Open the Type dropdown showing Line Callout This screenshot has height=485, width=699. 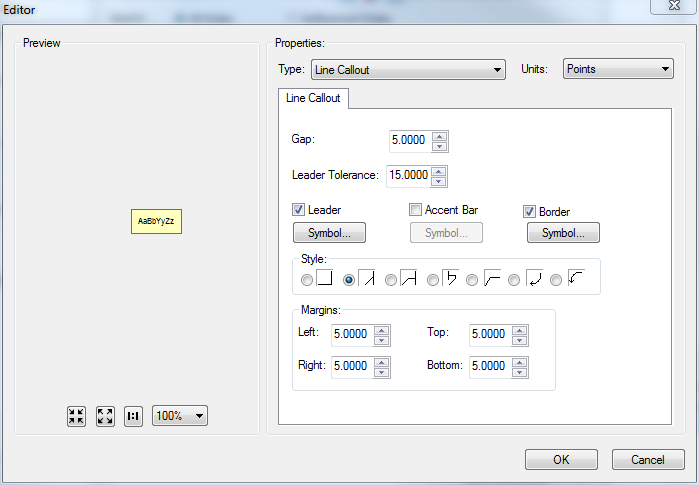tap(408, 70)
